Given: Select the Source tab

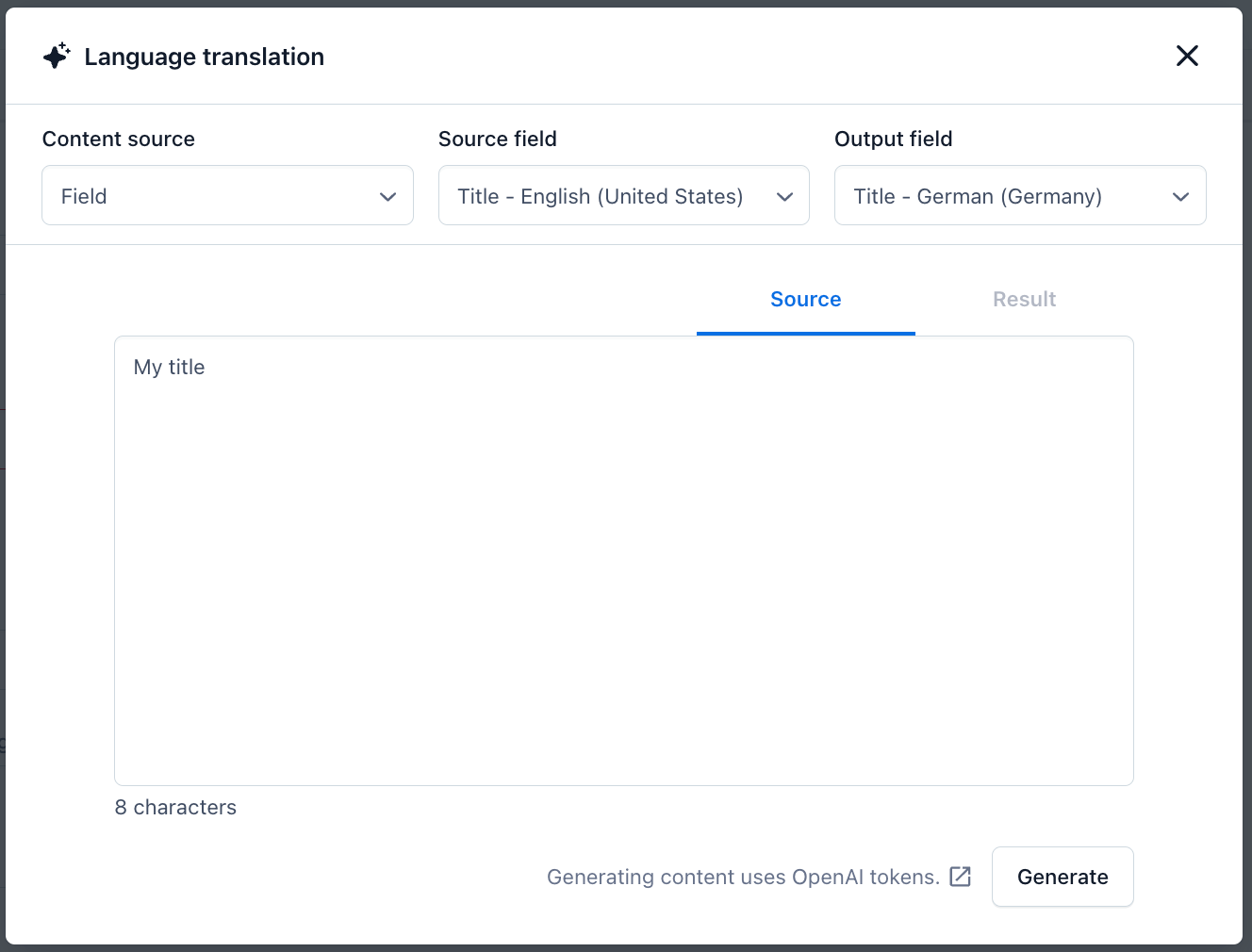Looking at the screenshot, I should point(805,299).
